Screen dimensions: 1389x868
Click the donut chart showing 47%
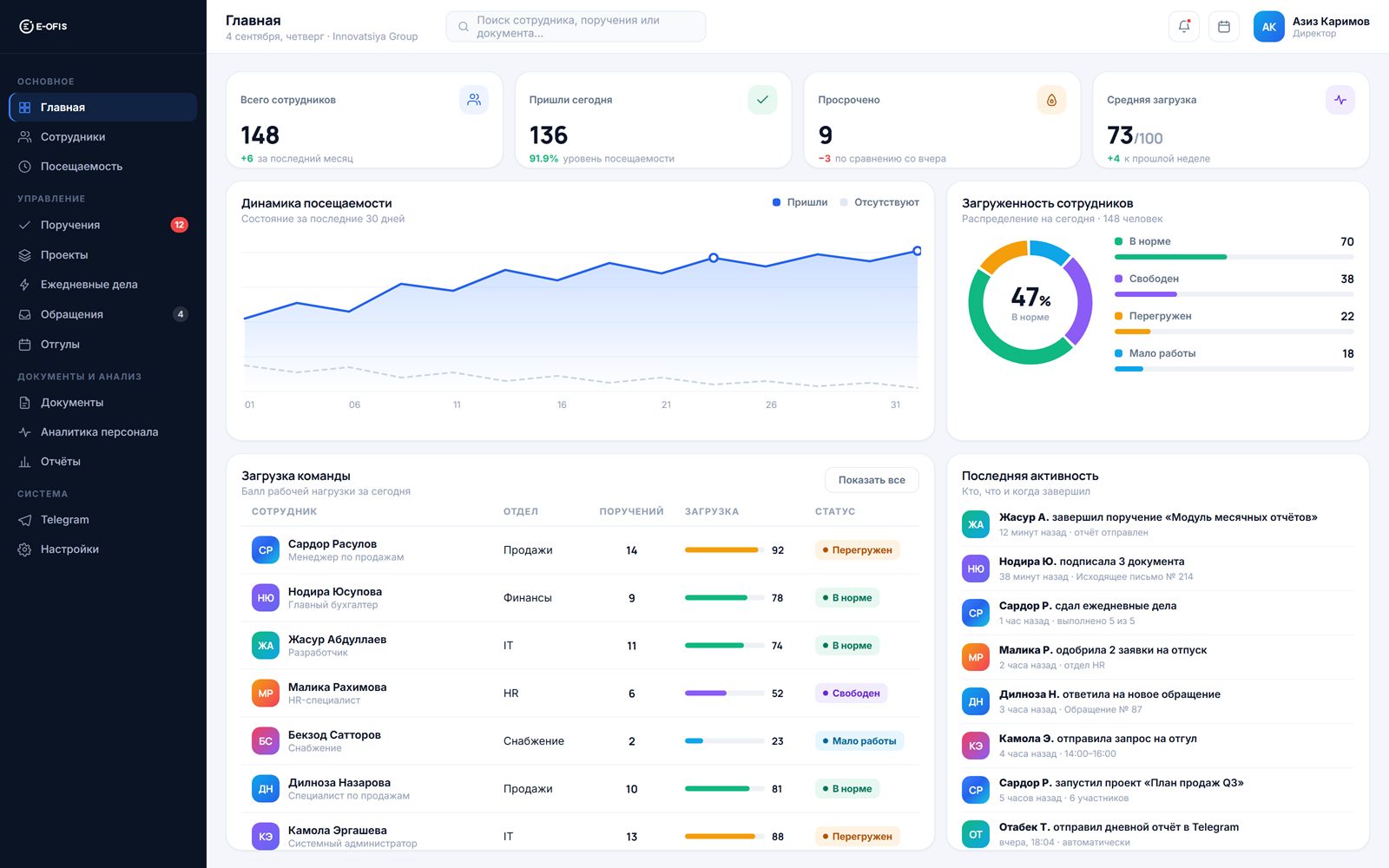pyautogui.click(x=1030, y=302)
